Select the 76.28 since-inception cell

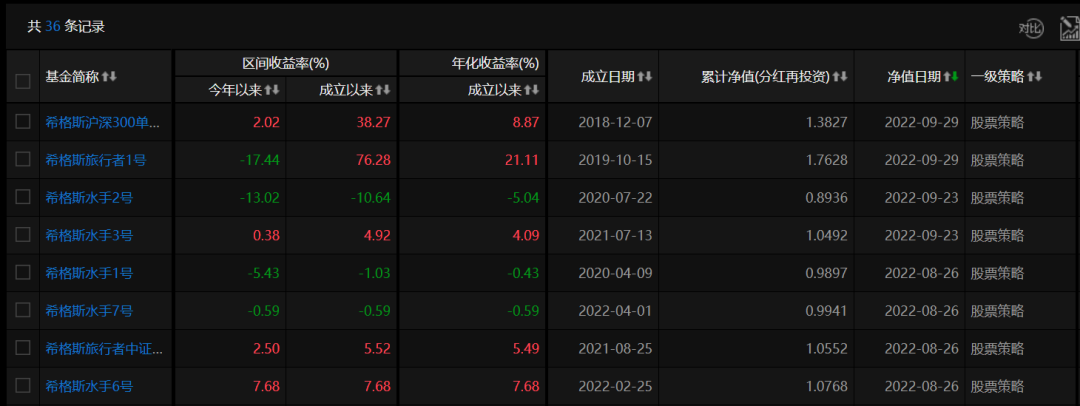tap(373, 161)
